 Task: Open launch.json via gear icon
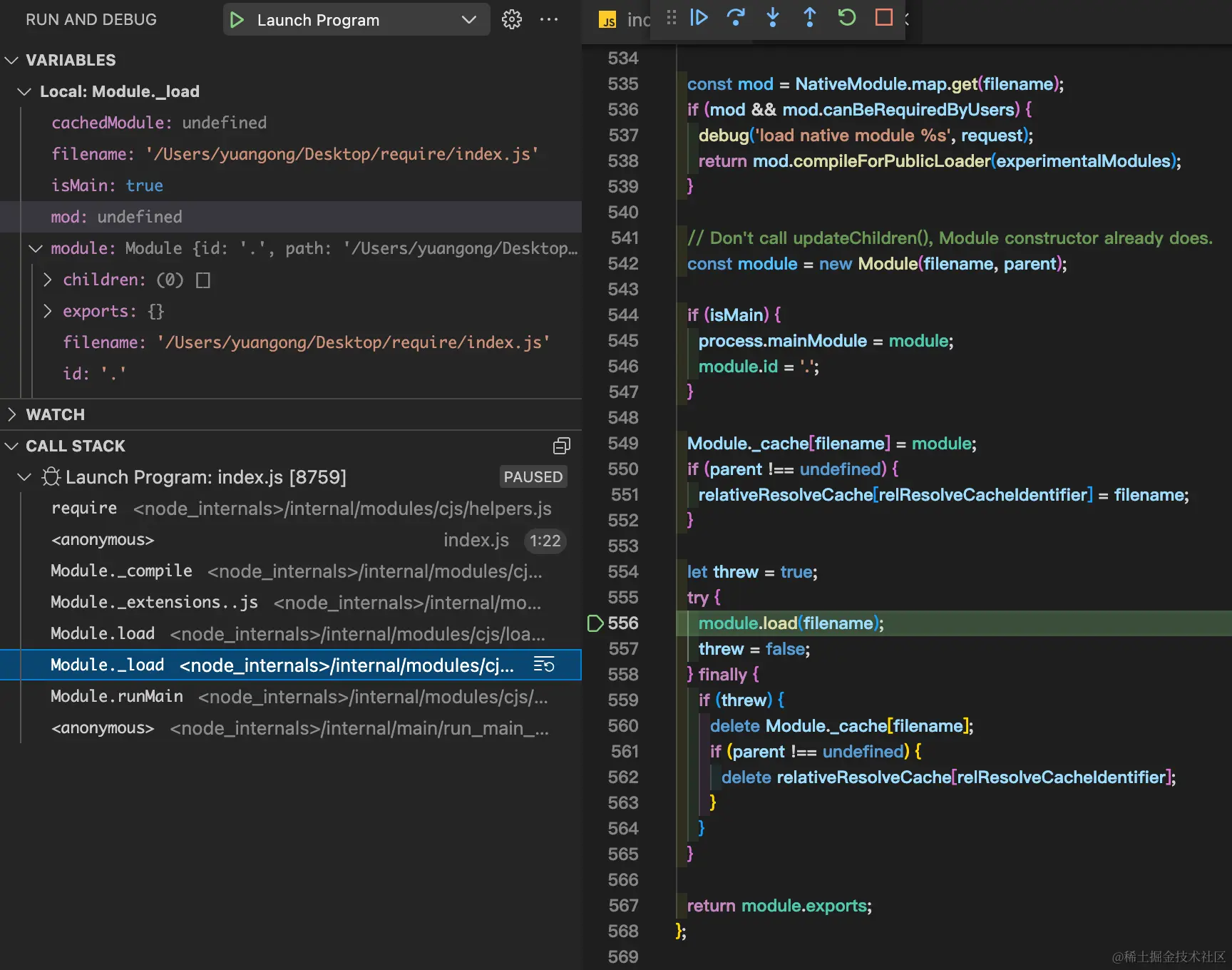click(x=512, y=19)
